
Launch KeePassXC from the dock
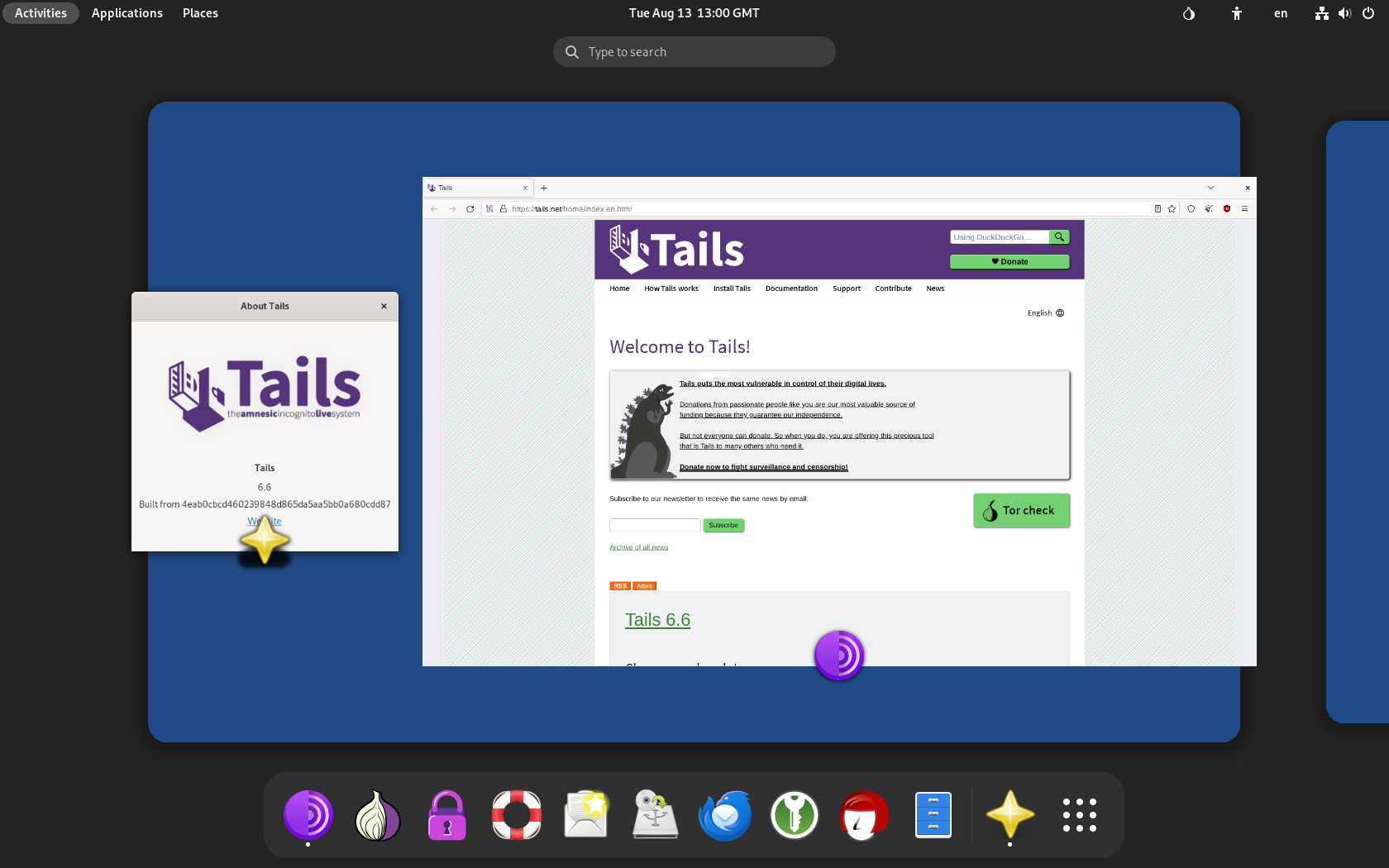point(795,816)
